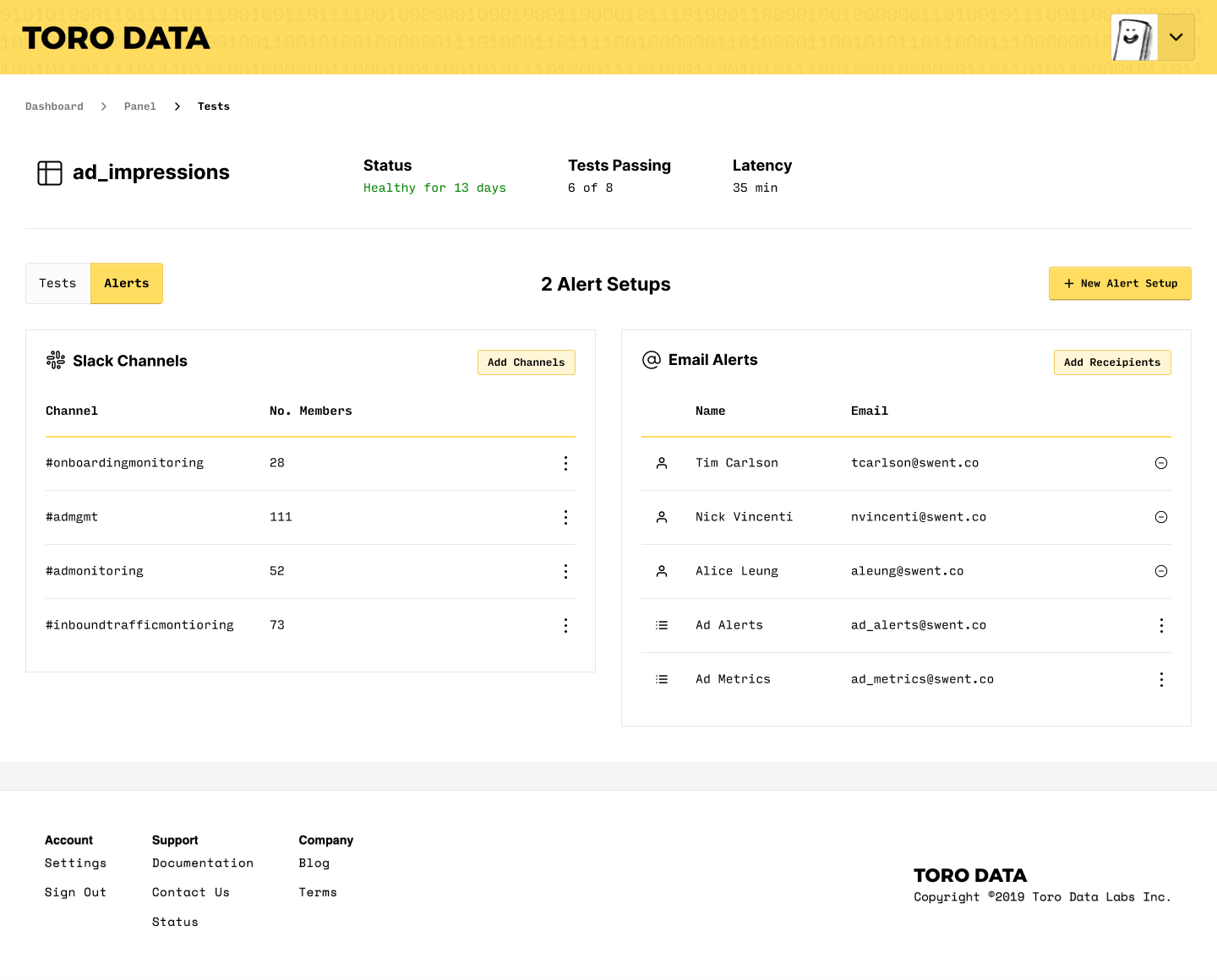Screen dimensions: 1217x980
Task: Click the ad_alerts@swent.co email
Action: click(x=919, y=625)
